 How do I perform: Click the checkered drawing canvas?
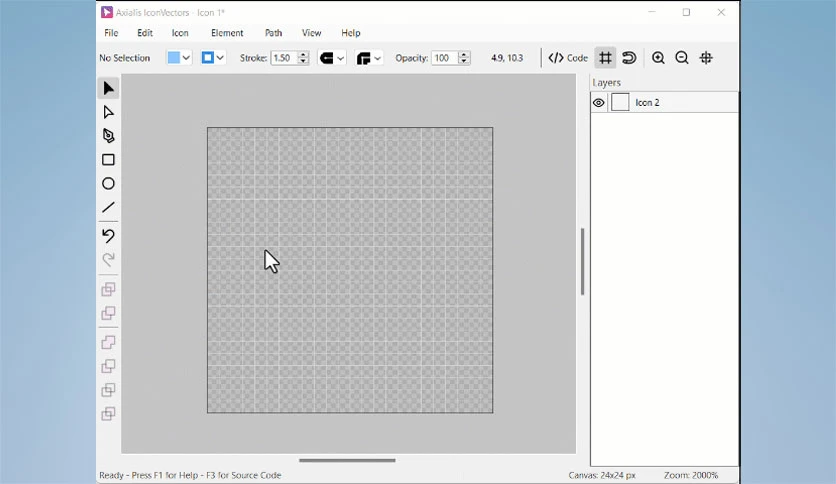point(350,270)
